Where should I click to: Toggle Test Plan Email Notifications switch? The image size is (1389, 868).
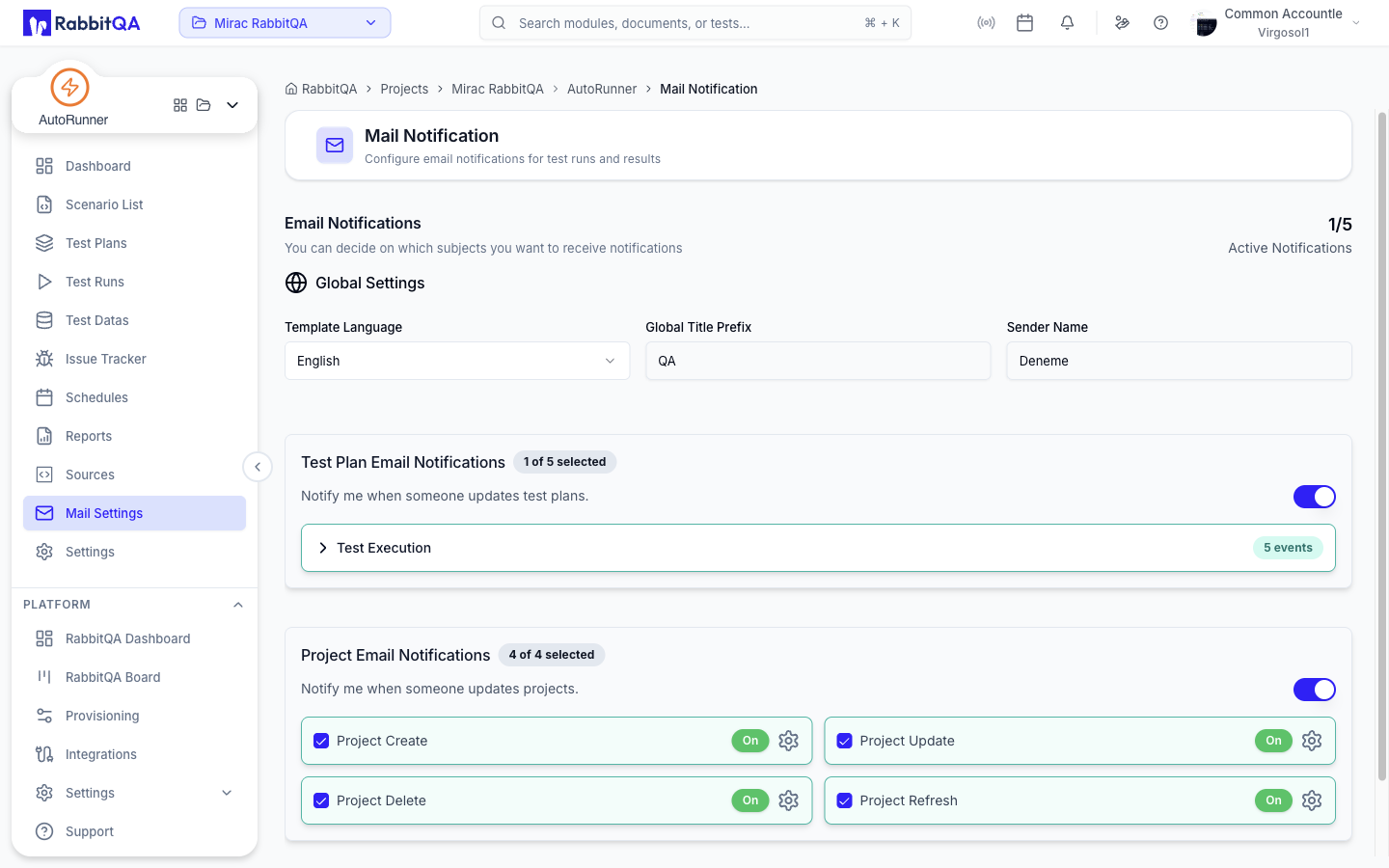tap(1315, 497)
